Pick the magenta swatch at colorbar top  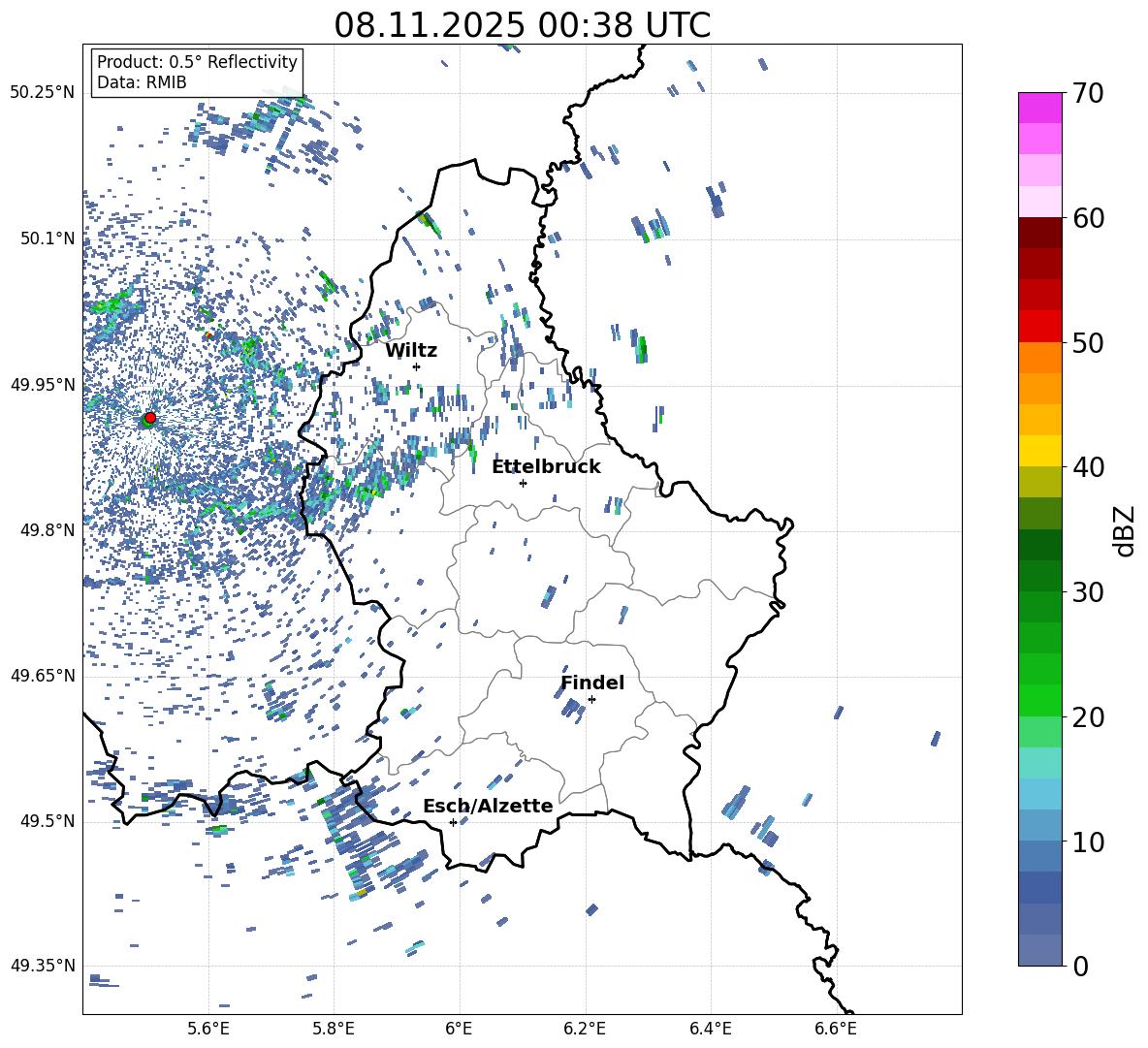coord(1040,108)
